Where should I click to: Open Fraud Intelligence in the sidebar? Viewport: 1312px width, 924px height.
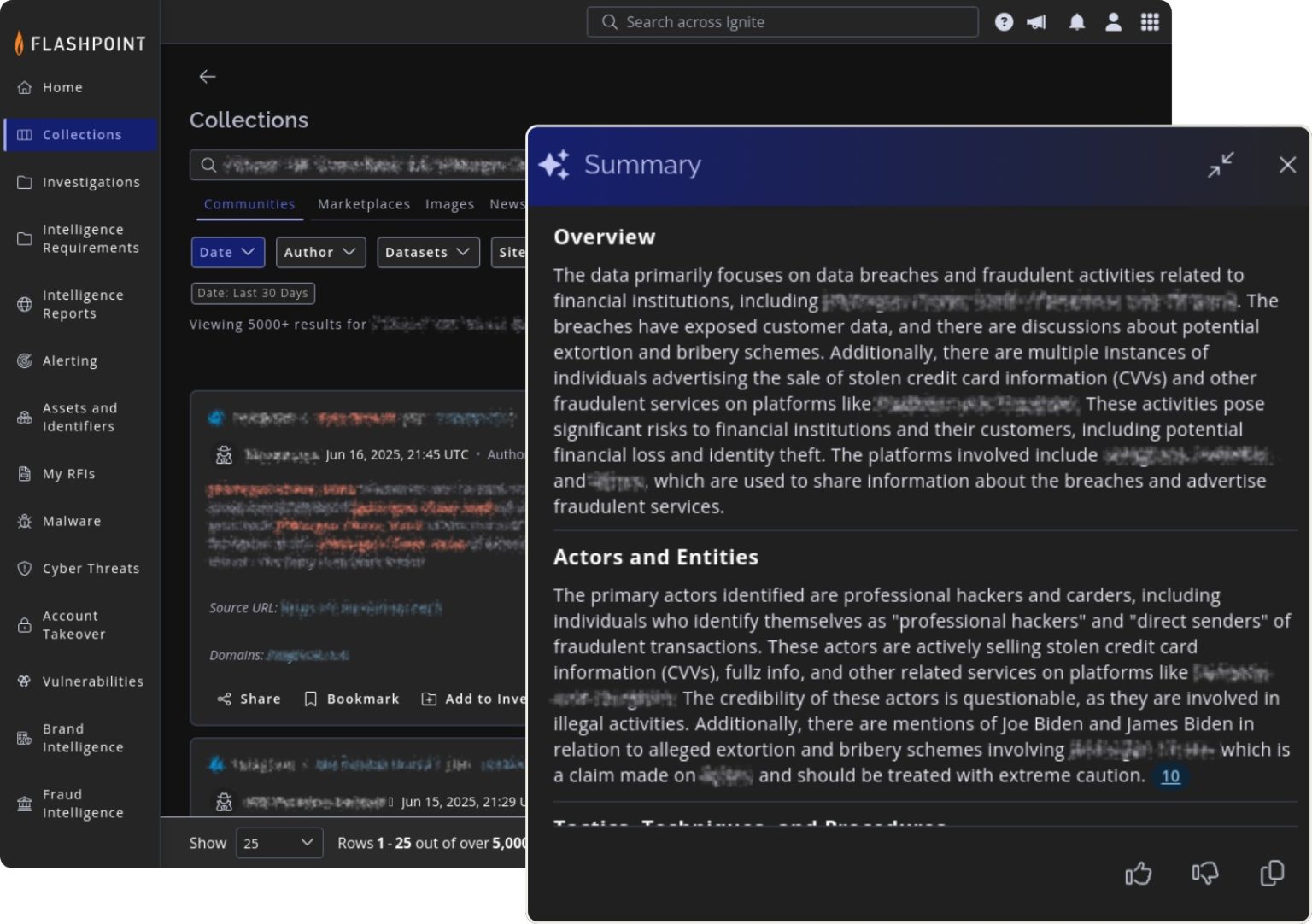pos(83,803)
